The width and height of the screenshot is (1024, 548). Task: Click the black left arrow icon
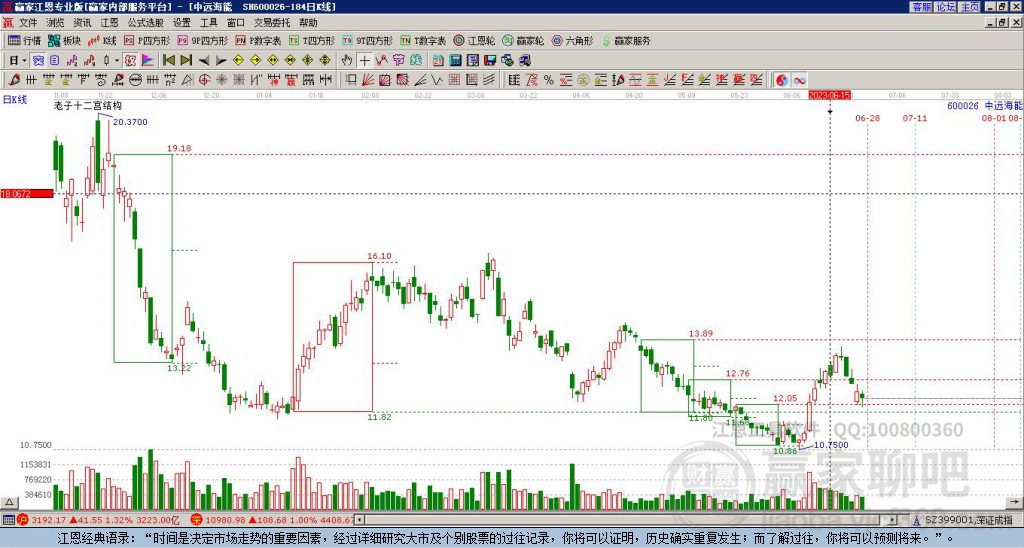click(204, 60)
